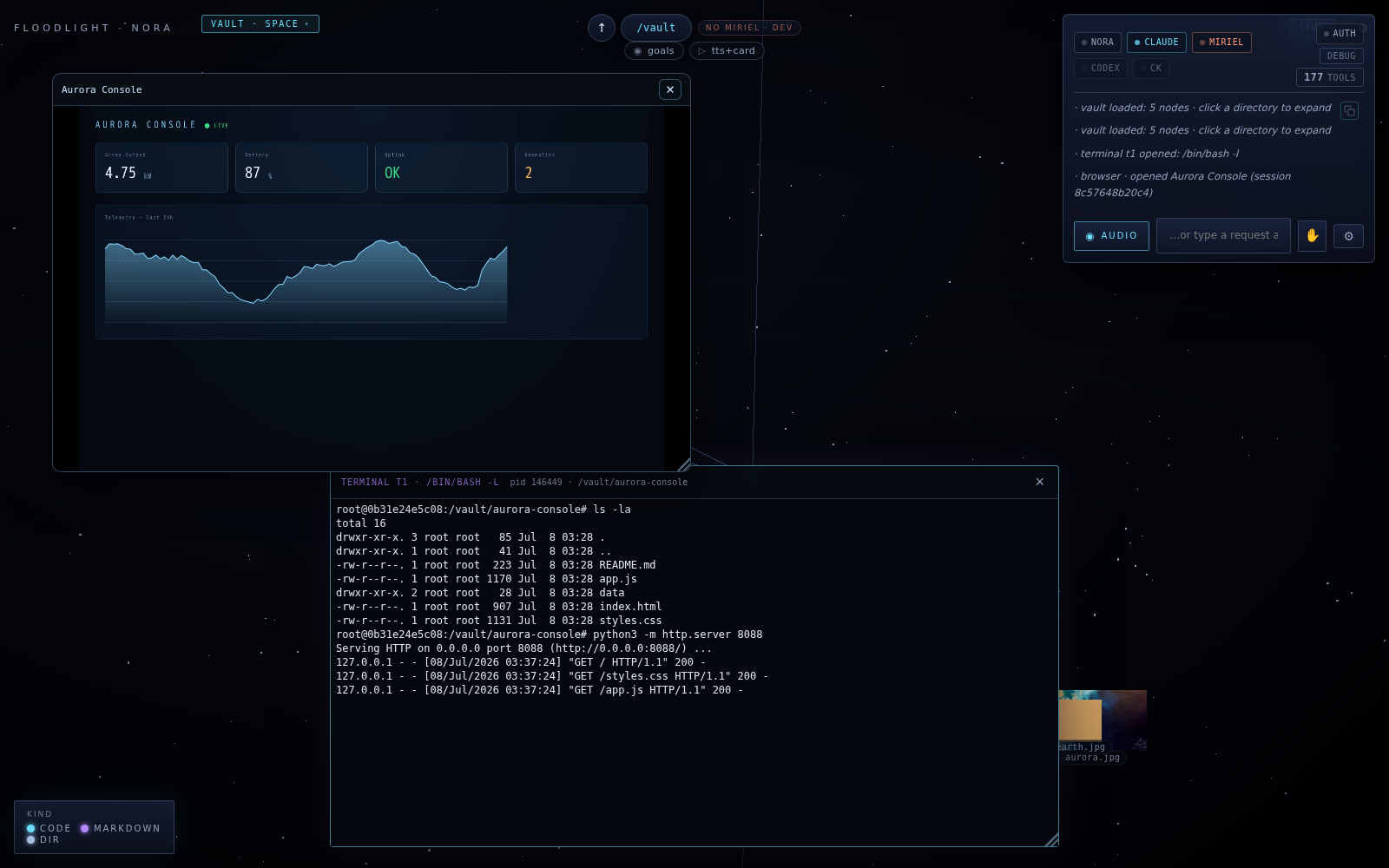Click the pid 146449 label
Image resolution: width=1389 pixels, height=868 pixels.
click(x=536, y=483)
